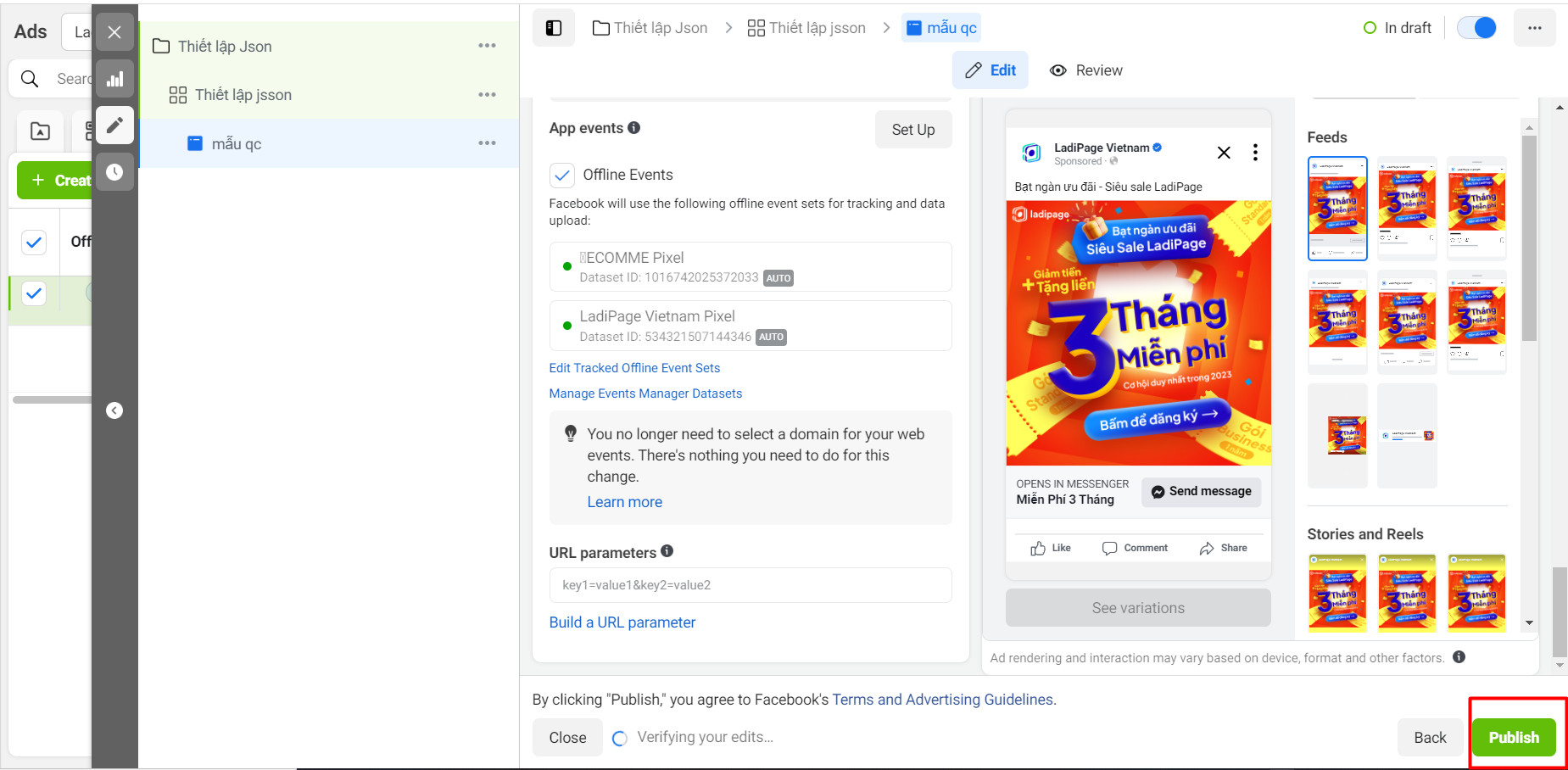
Task: Go to Thiết lập jsson breadcrumb
Action: [806, 28]
